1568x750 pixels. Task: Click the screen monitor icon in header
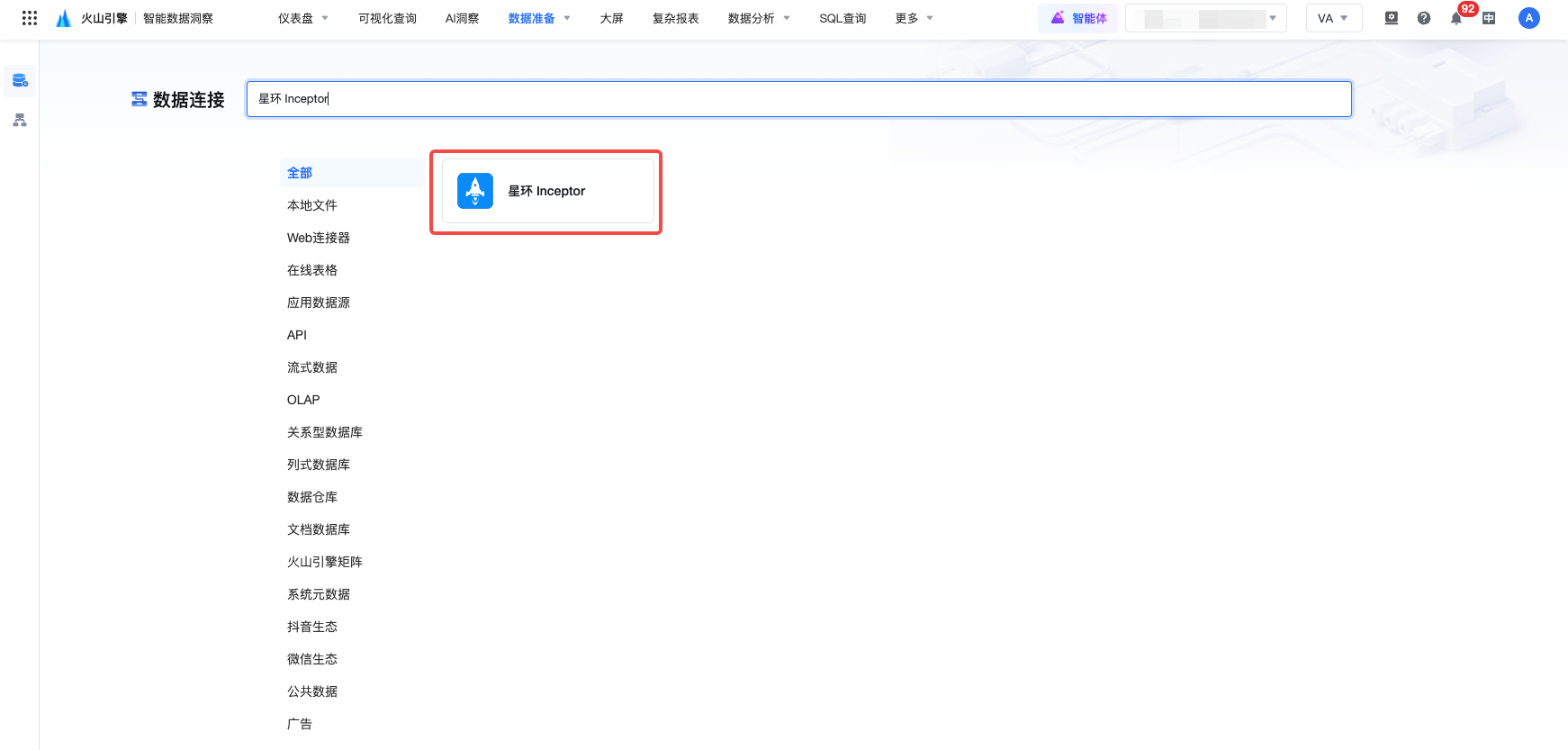click(x=1392, y=18)
